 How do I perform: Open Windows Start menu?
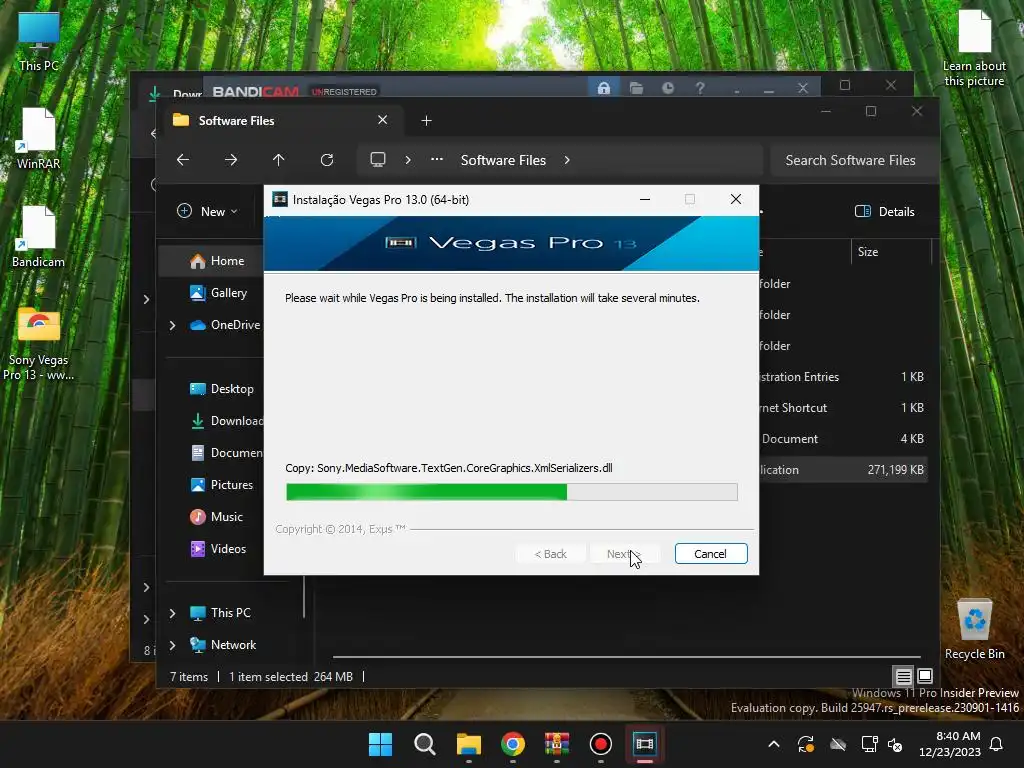point(381,744)
